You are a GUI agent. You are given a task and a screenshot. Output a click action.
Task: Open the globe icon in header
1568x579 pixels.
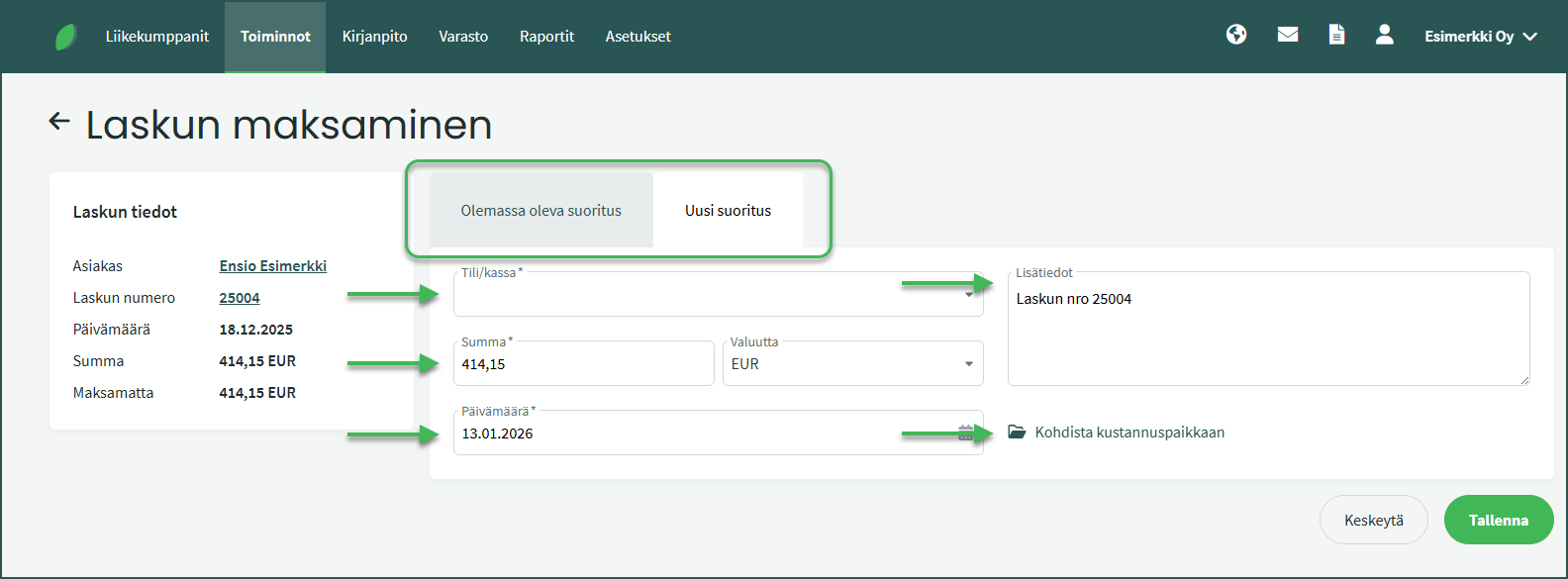coord(1236,35)
